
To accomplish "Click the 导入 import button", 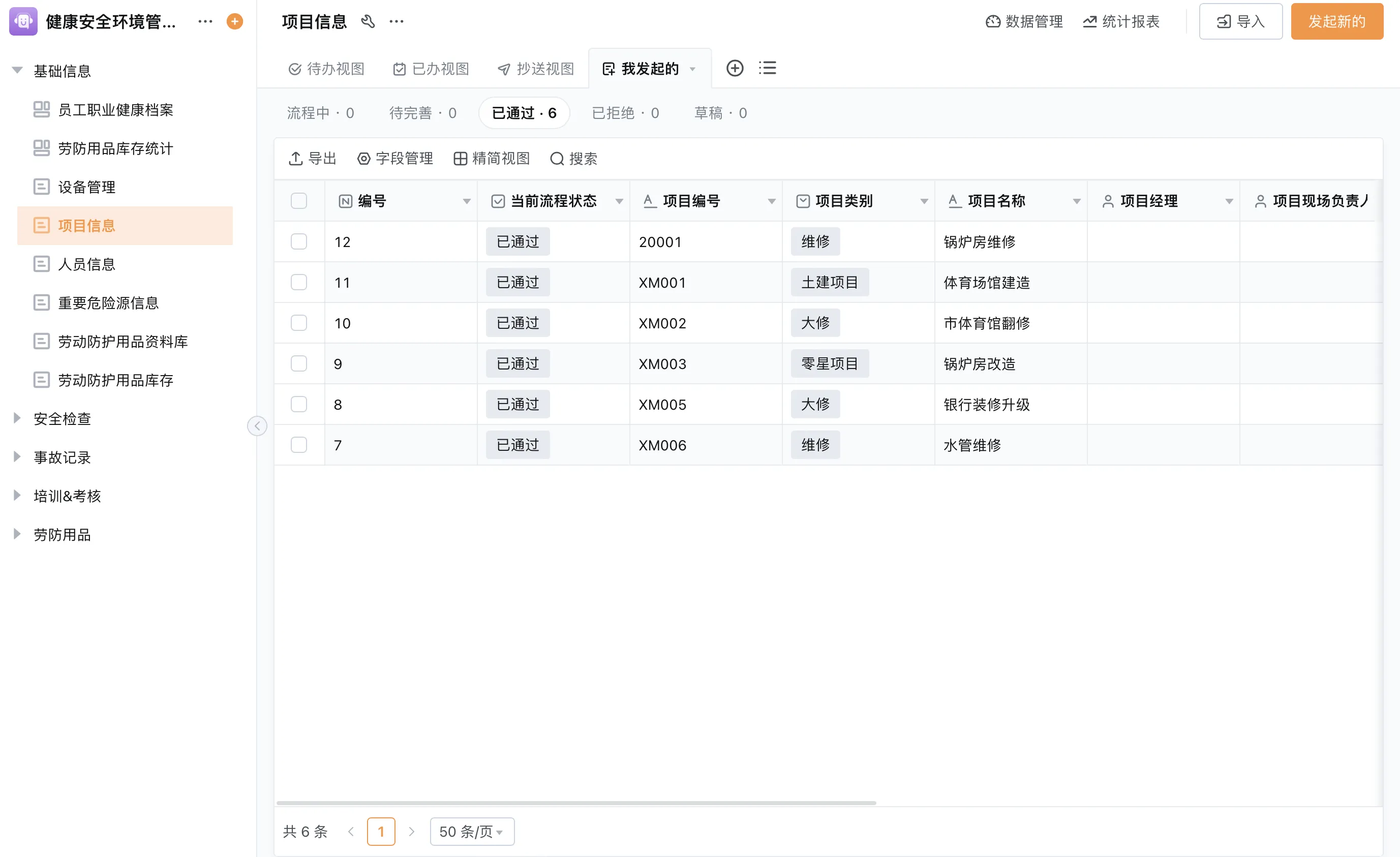I will point(1240,21).
